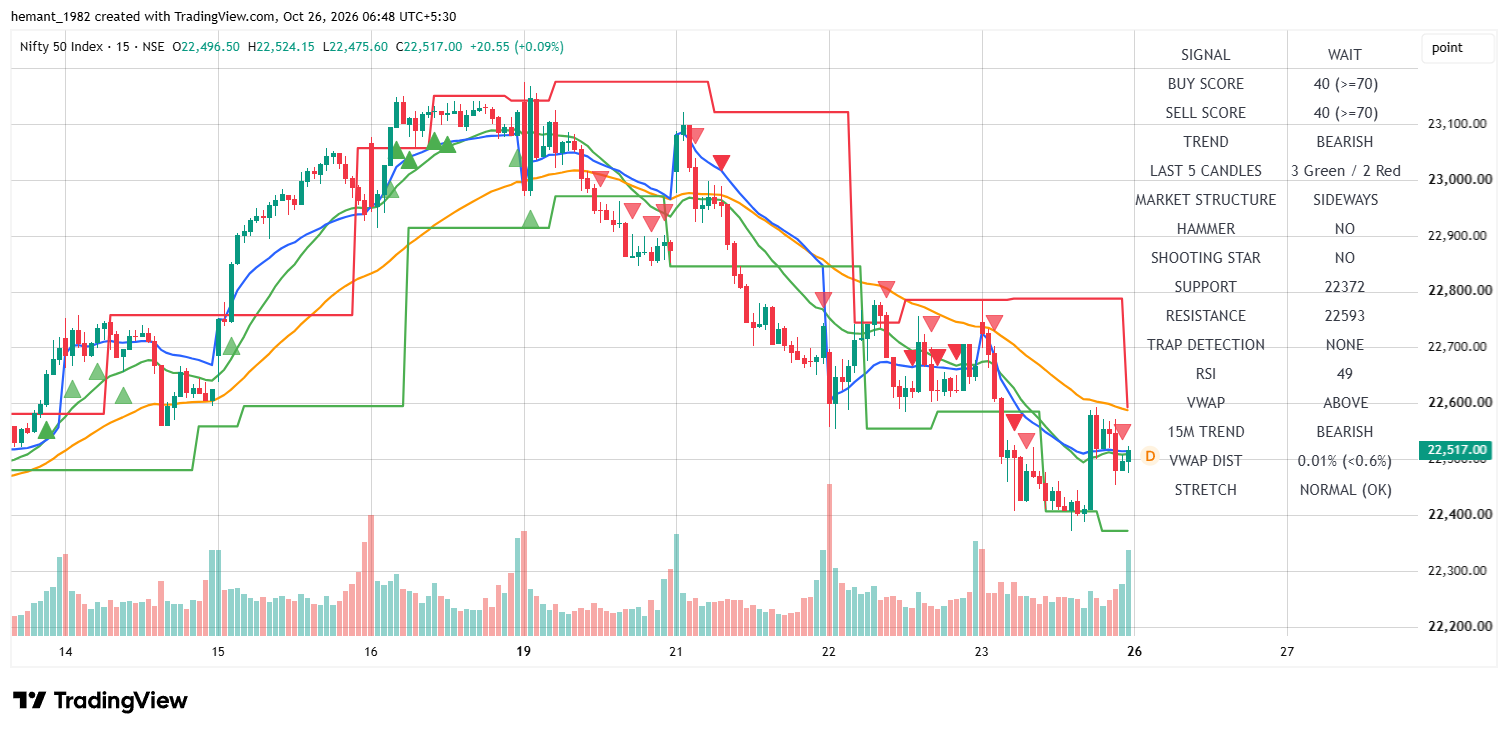This screenshot has height=733, width=1508.
Task: Click the low value L22,475.60
Action: point(355,46)
